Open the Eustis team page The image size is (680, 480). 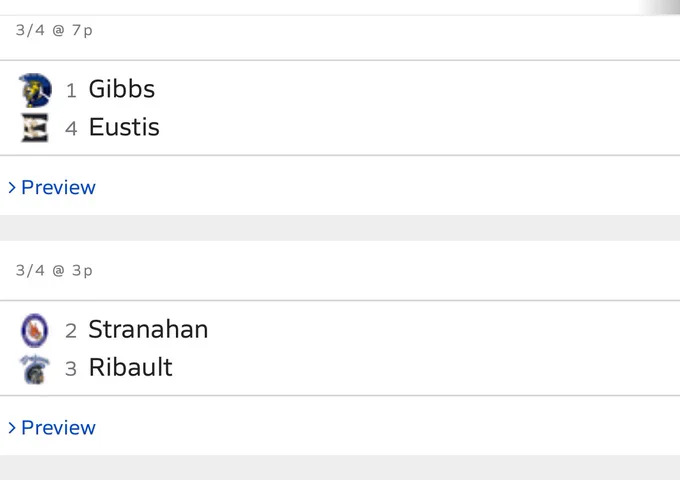tap(124, 127)
